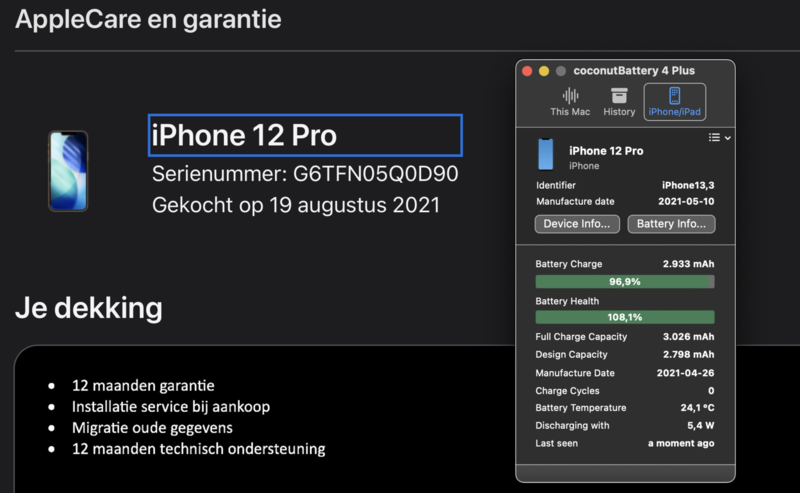Click the Battery Info... button
The image size is (800, 493).
671,224
